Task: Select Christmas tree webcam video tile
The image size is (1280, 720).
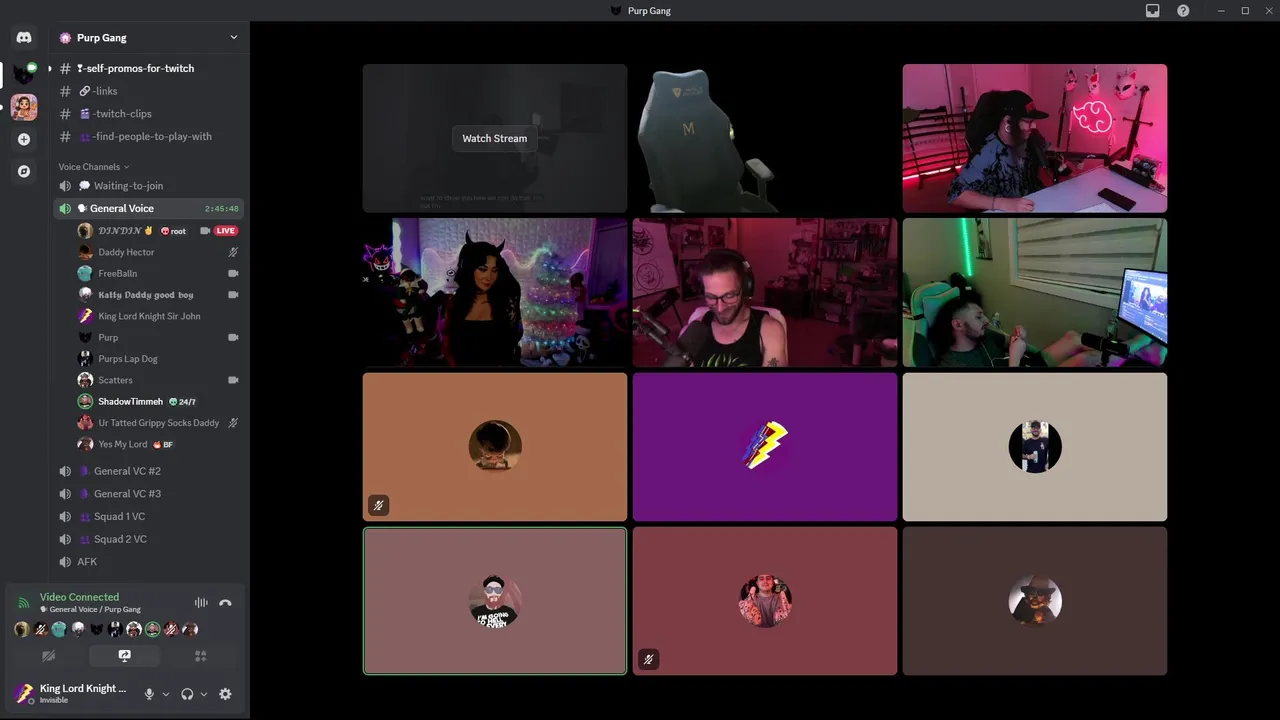Action: coord(495,293)
